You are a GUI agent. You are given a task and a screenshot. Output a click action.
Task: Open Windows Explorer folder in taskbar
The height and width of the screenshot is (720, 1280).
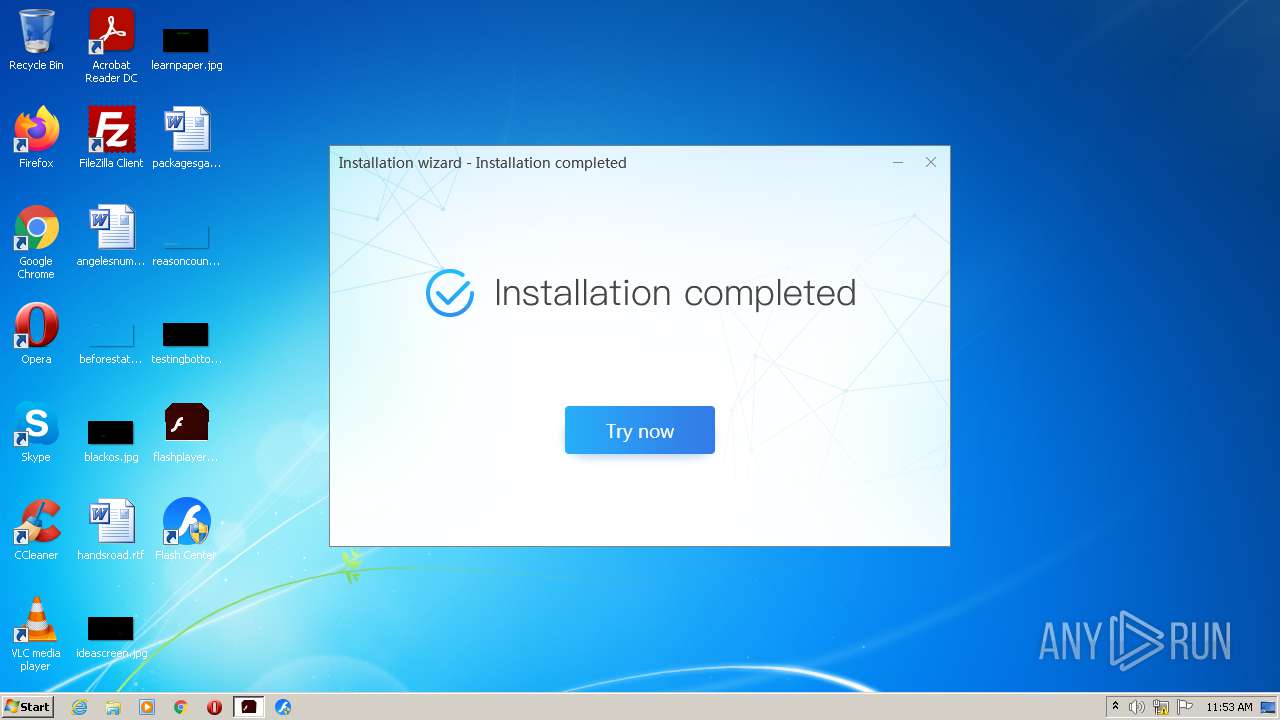[x=113, y=707]
